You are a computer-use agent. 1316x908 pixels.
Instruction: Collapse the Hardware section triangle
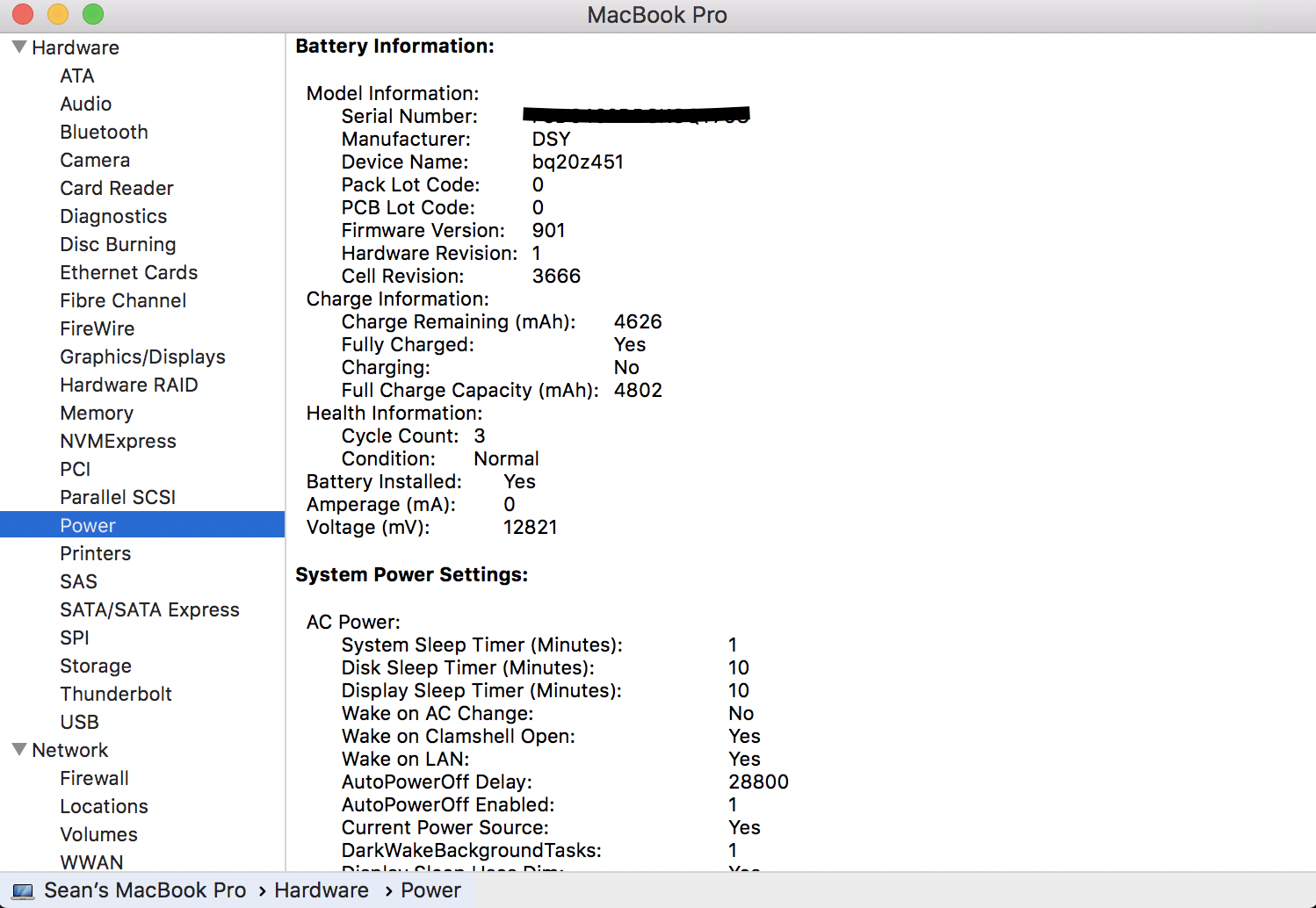coord(19,47)
